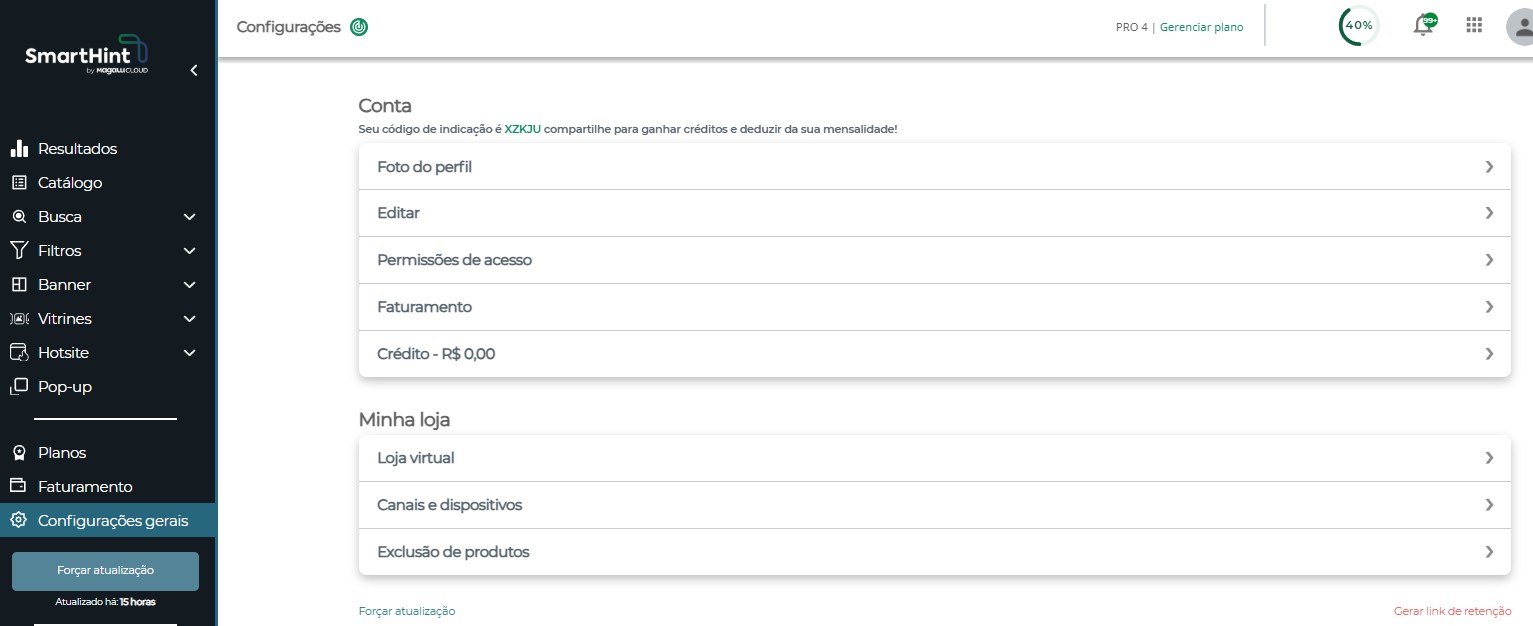Click the Gerar link de retenção link
The image size is (1533, 626).
point(1452,611)
